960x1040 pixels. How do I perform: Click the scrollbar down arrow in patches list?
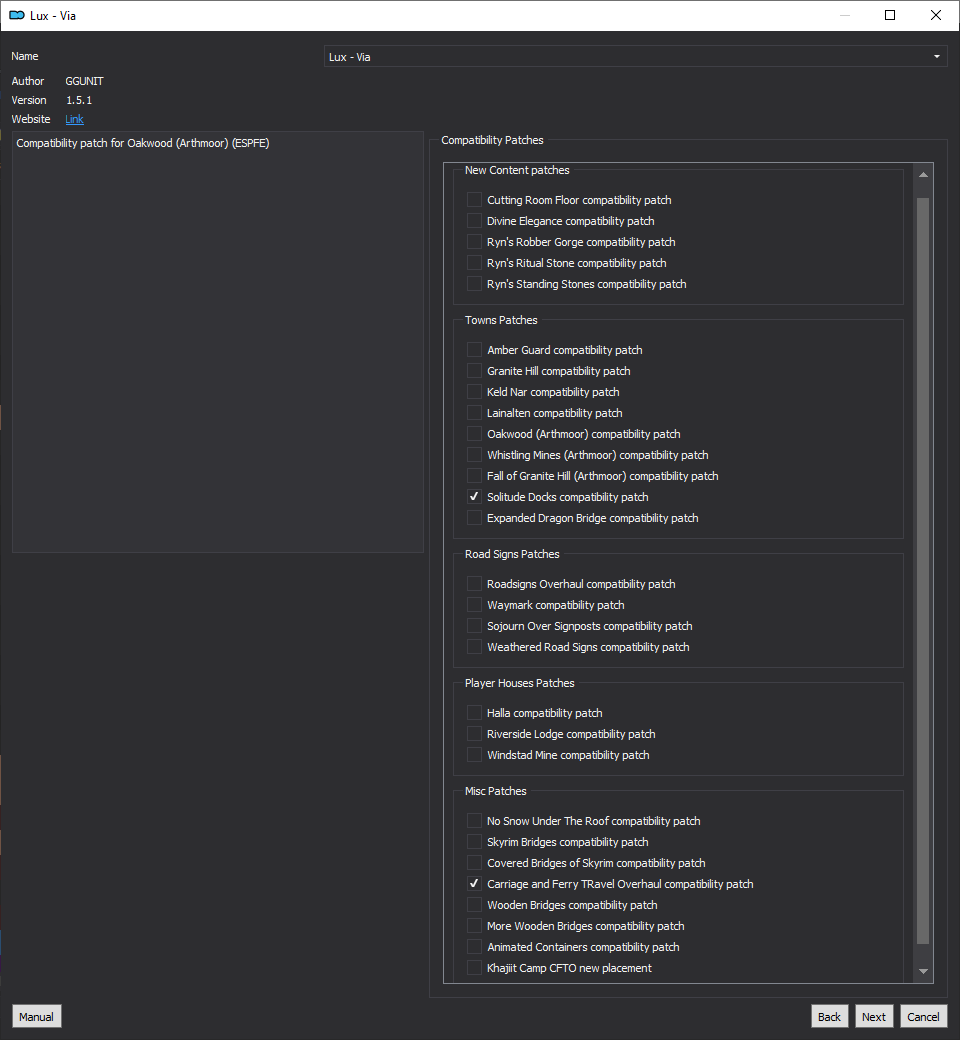(923, 971)
